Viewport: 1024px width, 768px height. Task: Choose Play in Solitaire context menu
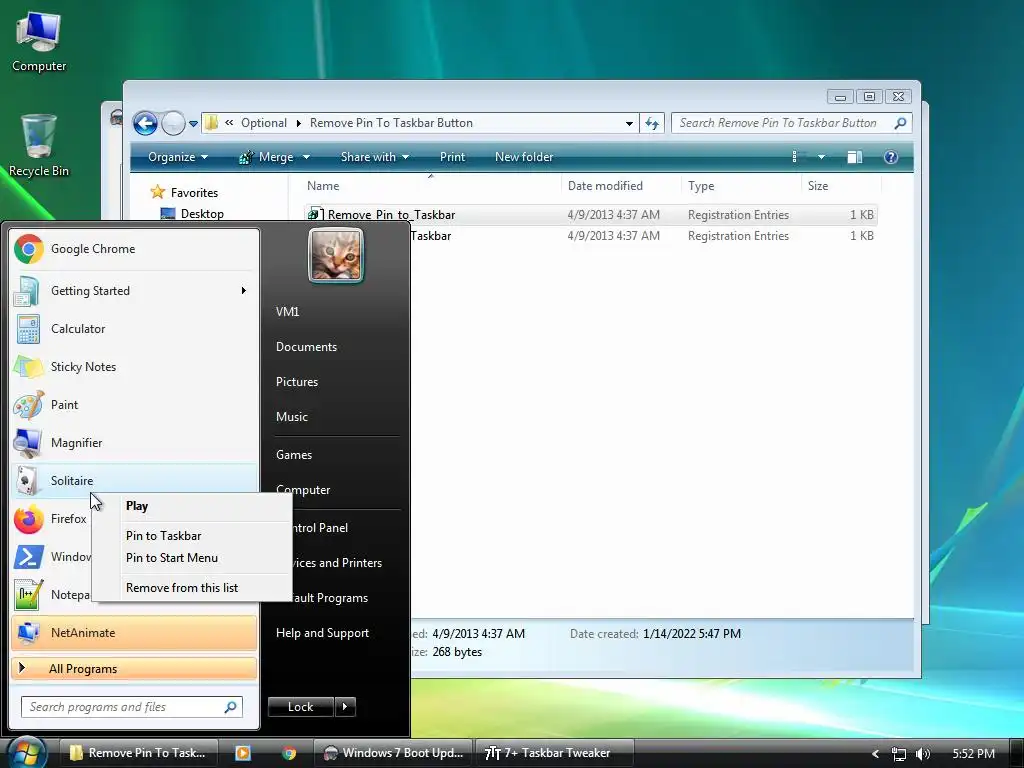[x=137, y=506]
